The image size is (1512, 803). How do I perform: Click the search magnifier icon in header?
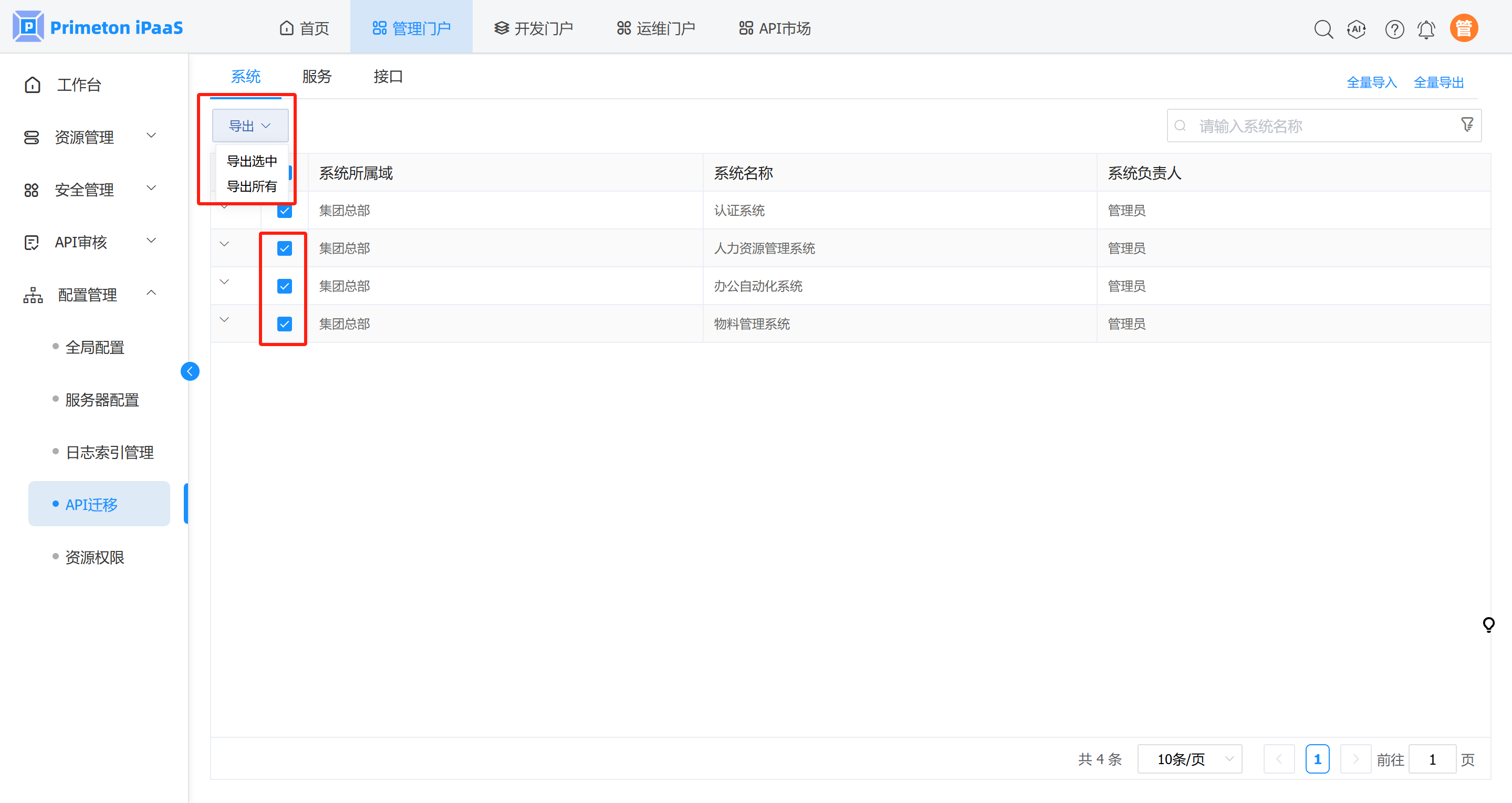click(x=1323, y=29)
